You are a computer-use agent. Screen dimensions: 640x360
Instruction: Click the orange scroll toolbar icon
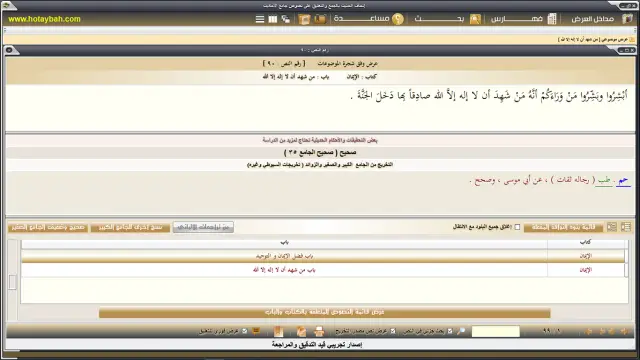pos(304,19)
